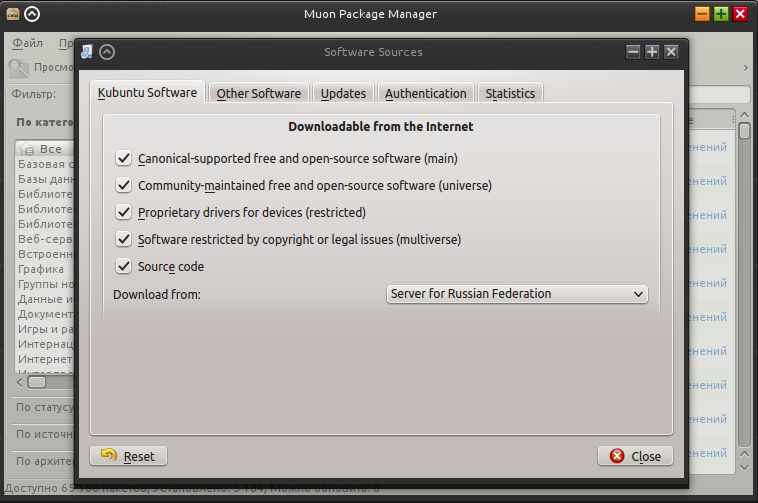Click the Software Sources title bar shade arrow

click(107, 52)
